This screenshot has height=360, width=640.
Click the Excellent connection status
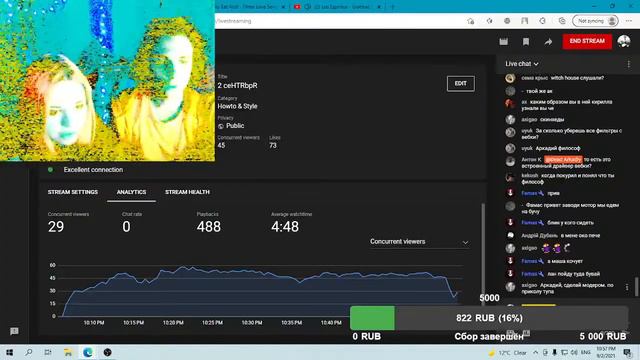click(x=93, y=170)
